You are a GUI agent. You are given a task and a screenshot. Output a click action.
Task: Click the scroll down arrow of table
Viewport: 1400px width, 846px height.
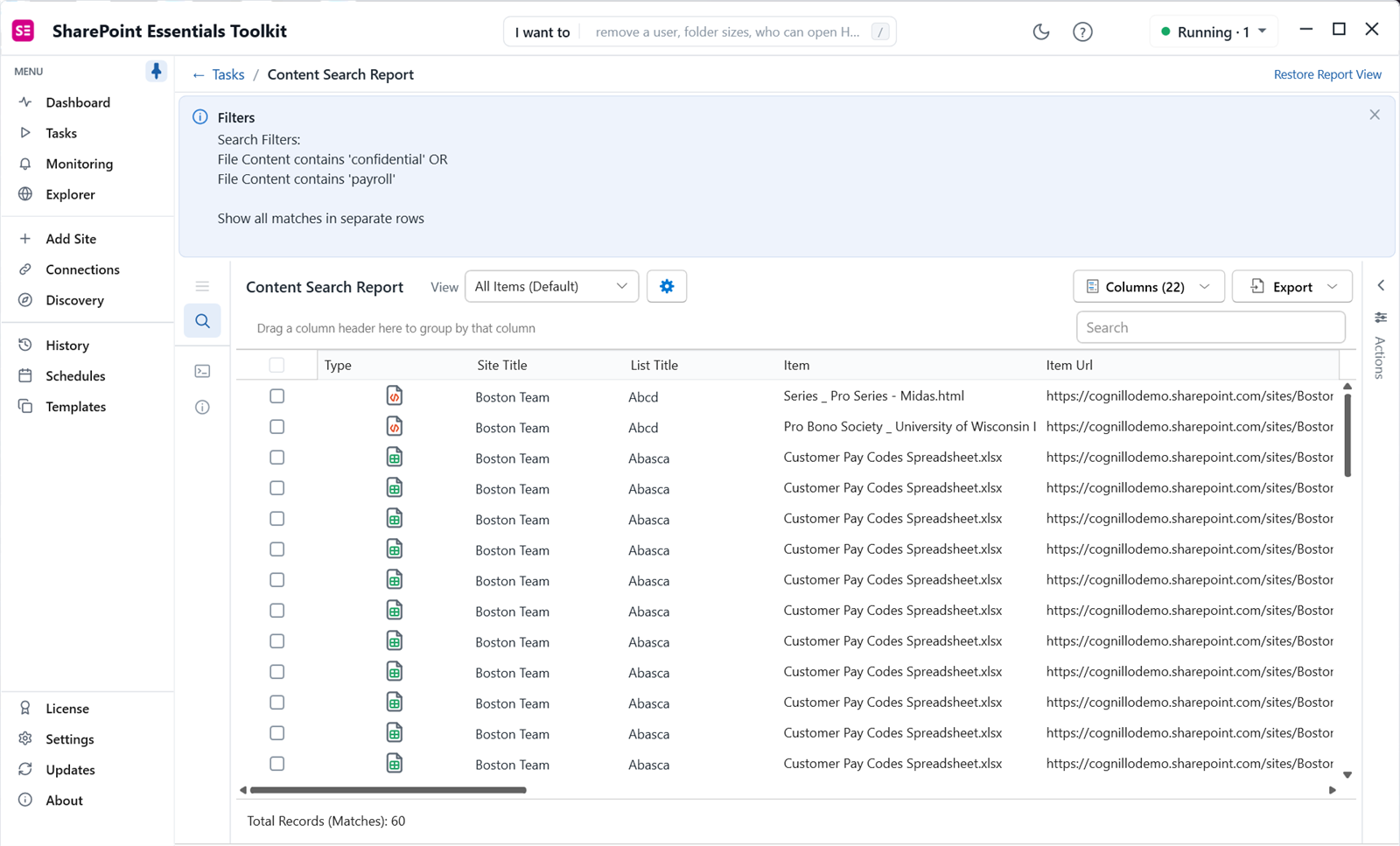coord(1347,774)
